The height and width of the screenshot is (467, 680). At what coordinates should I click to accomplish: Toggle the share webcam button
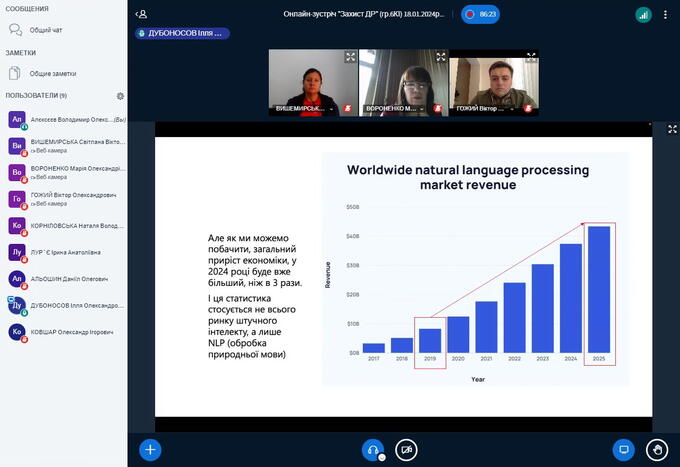[x=406, y=449]
